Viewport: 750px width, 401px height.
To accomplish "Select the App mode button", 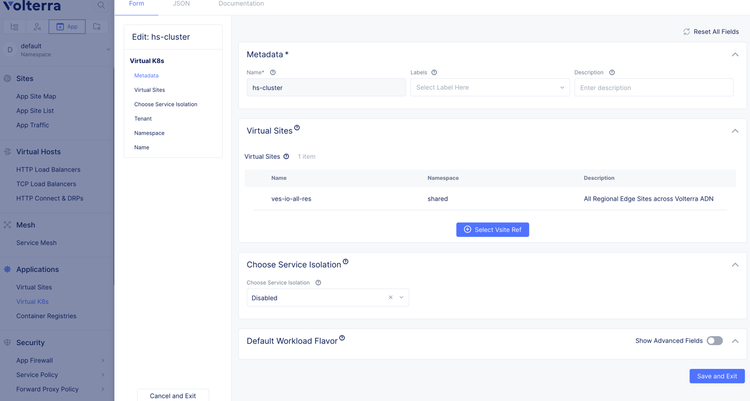I will [67, 27].
